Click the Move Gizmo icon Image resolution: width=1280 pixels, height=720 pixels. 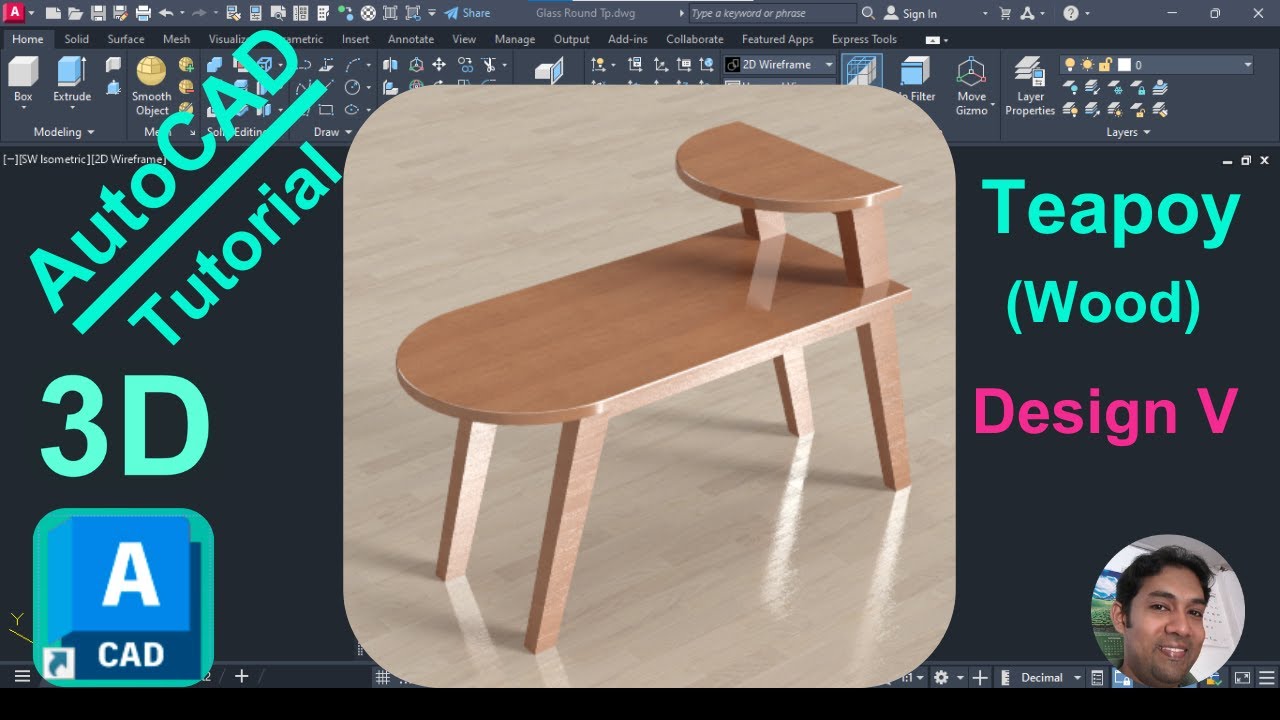coord(971,86)
